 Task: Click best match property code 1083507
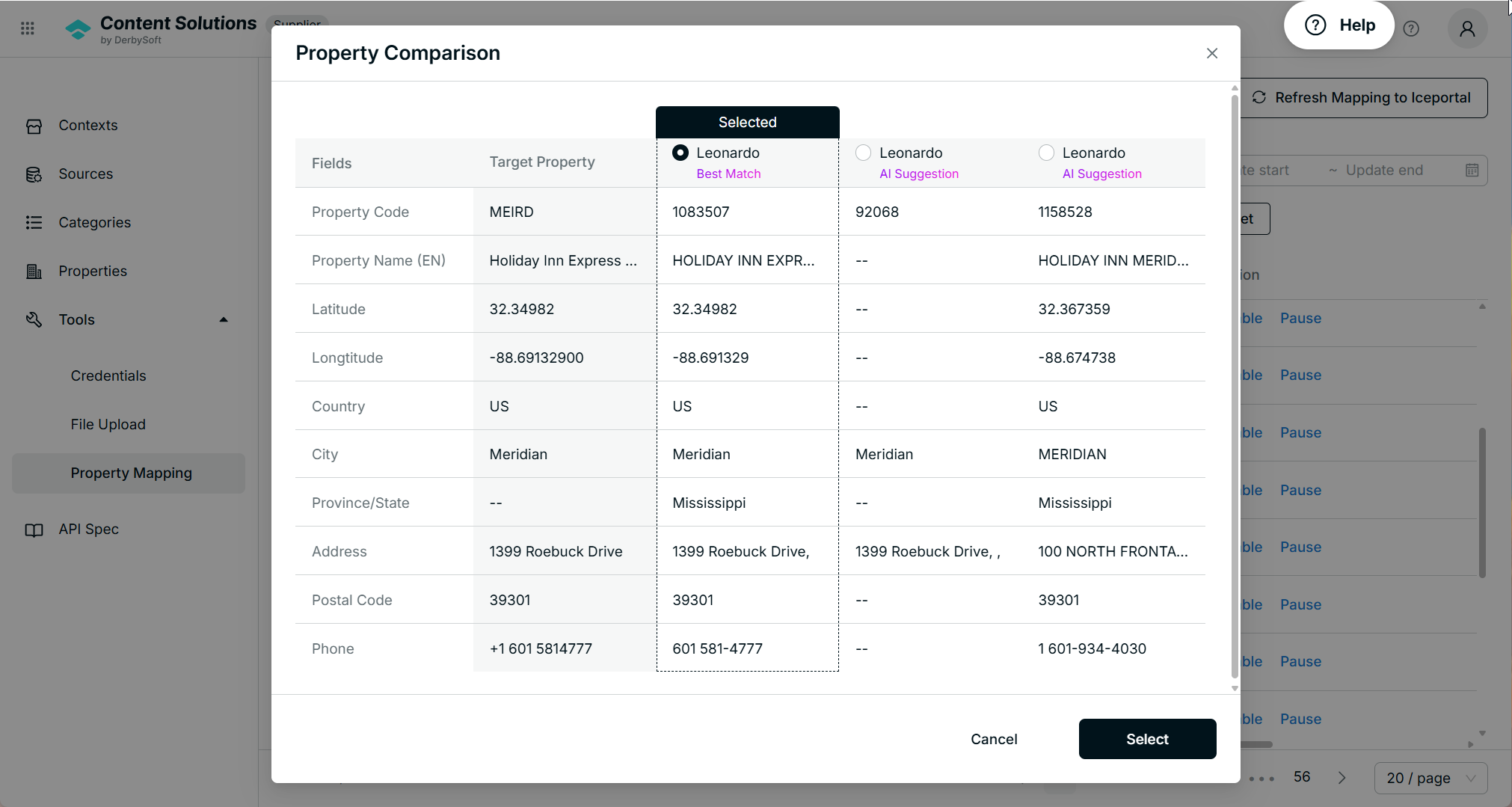click(701, 212)
